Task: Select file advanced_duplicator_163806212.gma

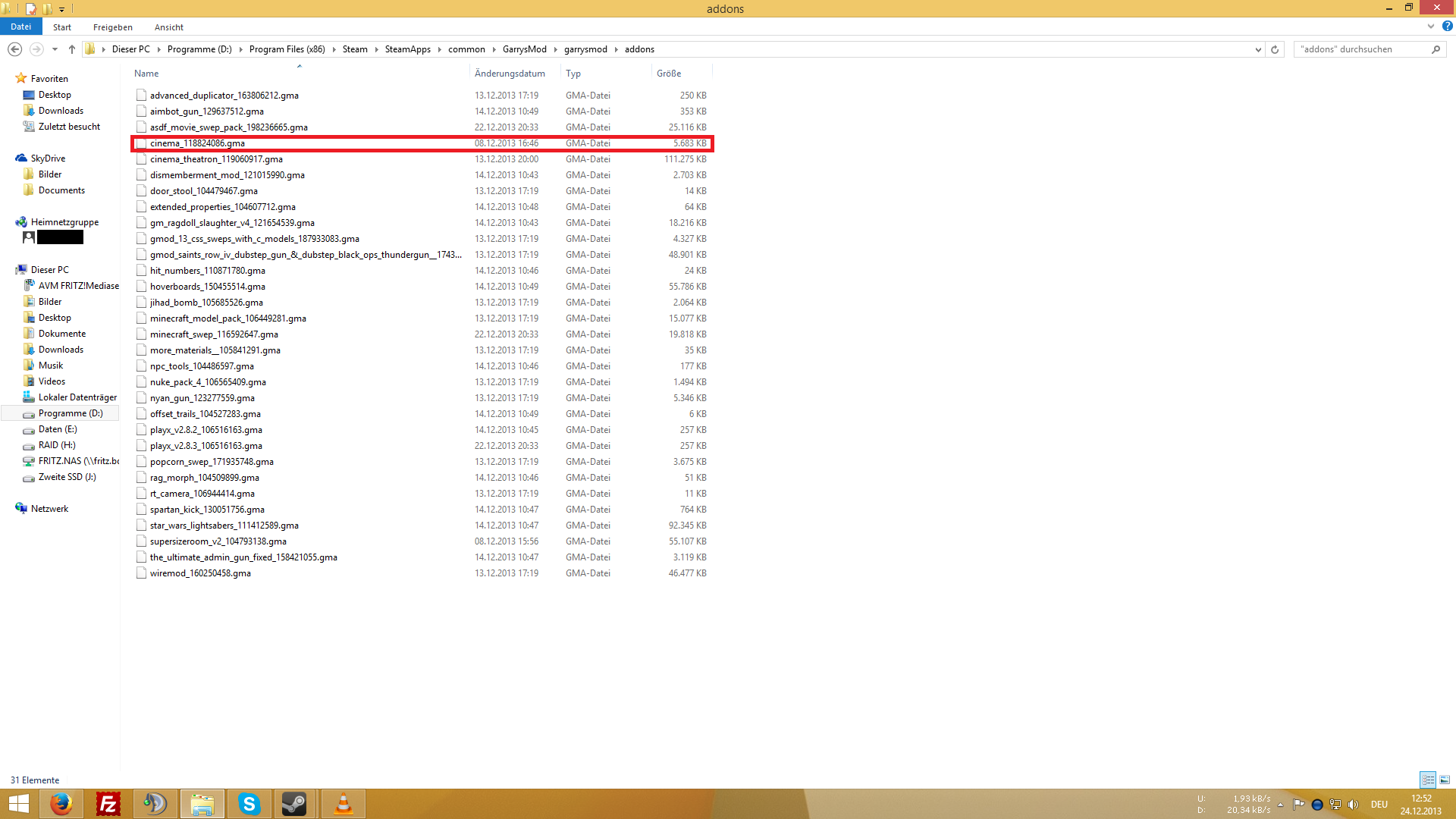Action: (224, 96)
